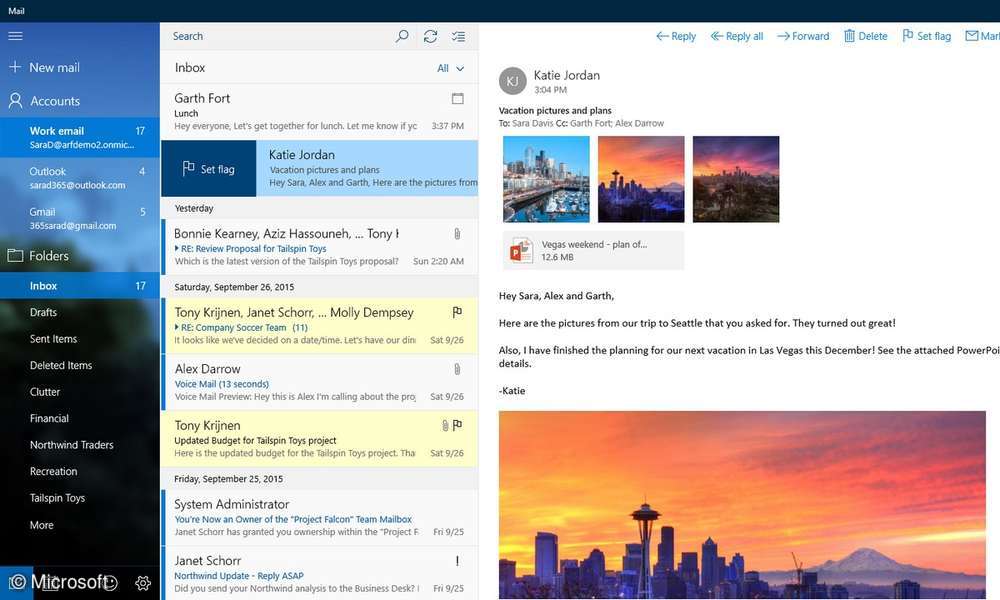Expand RE: Review Proposal conversation thread
The image size is (1000, 600).
coord(177,249)
